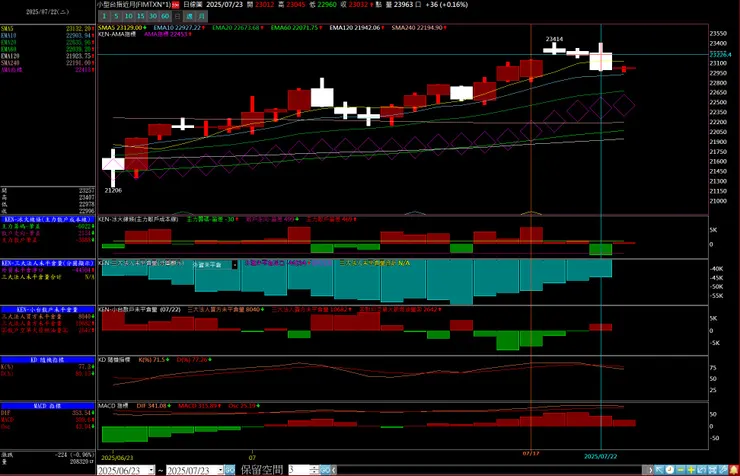Screen dimensions: 740x476
Task: Click the KEN-小台散戶未平倉量 panel header
Action: pos(47,309)
